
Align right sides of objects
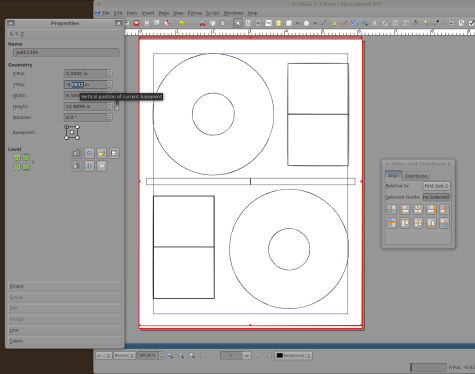431,209
